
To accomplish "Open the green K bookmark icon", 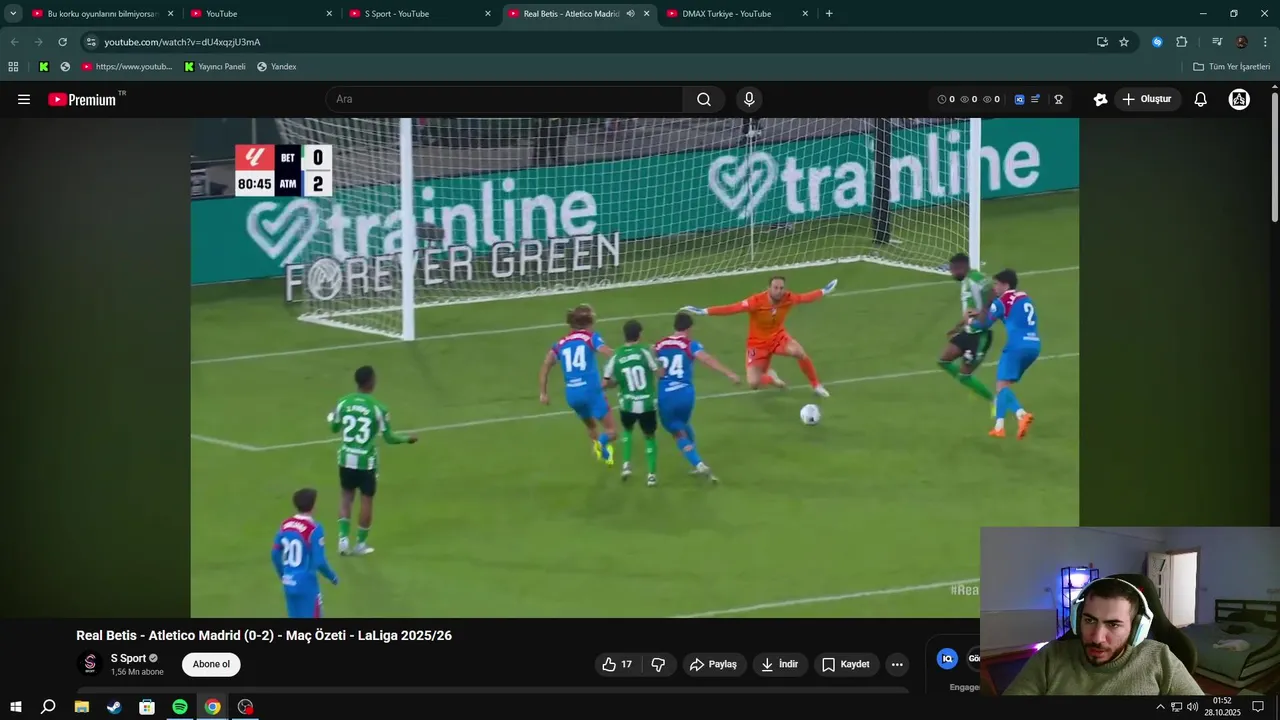I will click(x=44, y=67).
